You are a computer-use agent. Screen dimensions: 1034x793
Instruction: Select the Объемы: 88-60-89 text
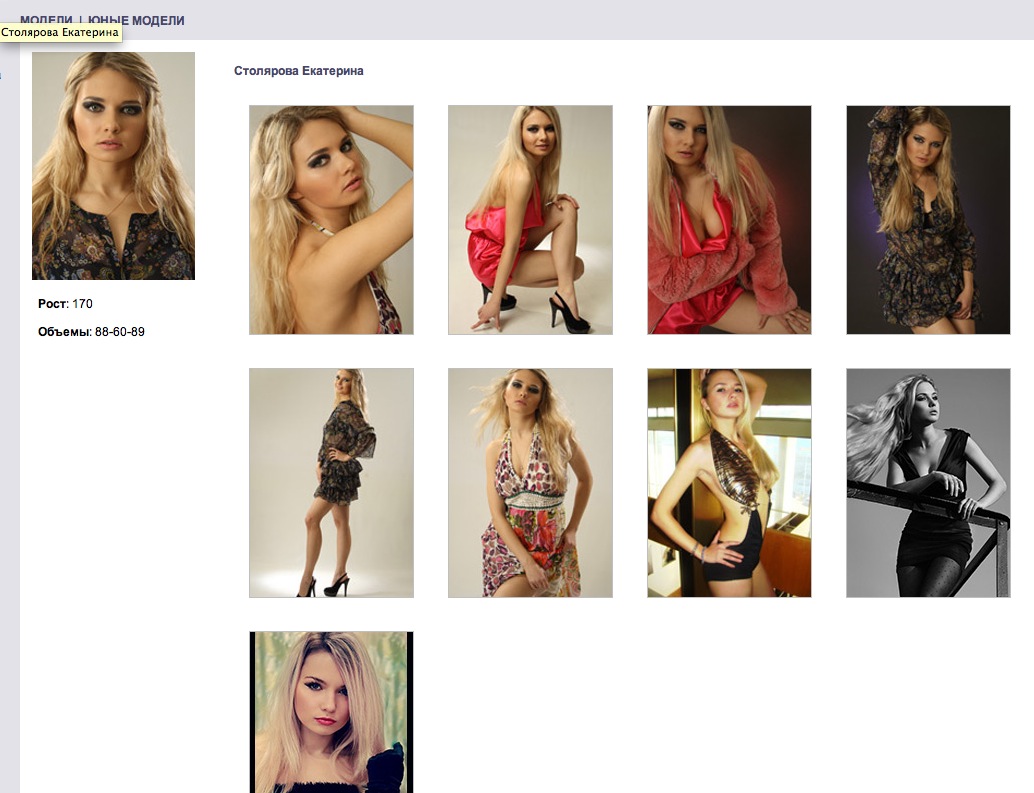(x=91, y=332)
